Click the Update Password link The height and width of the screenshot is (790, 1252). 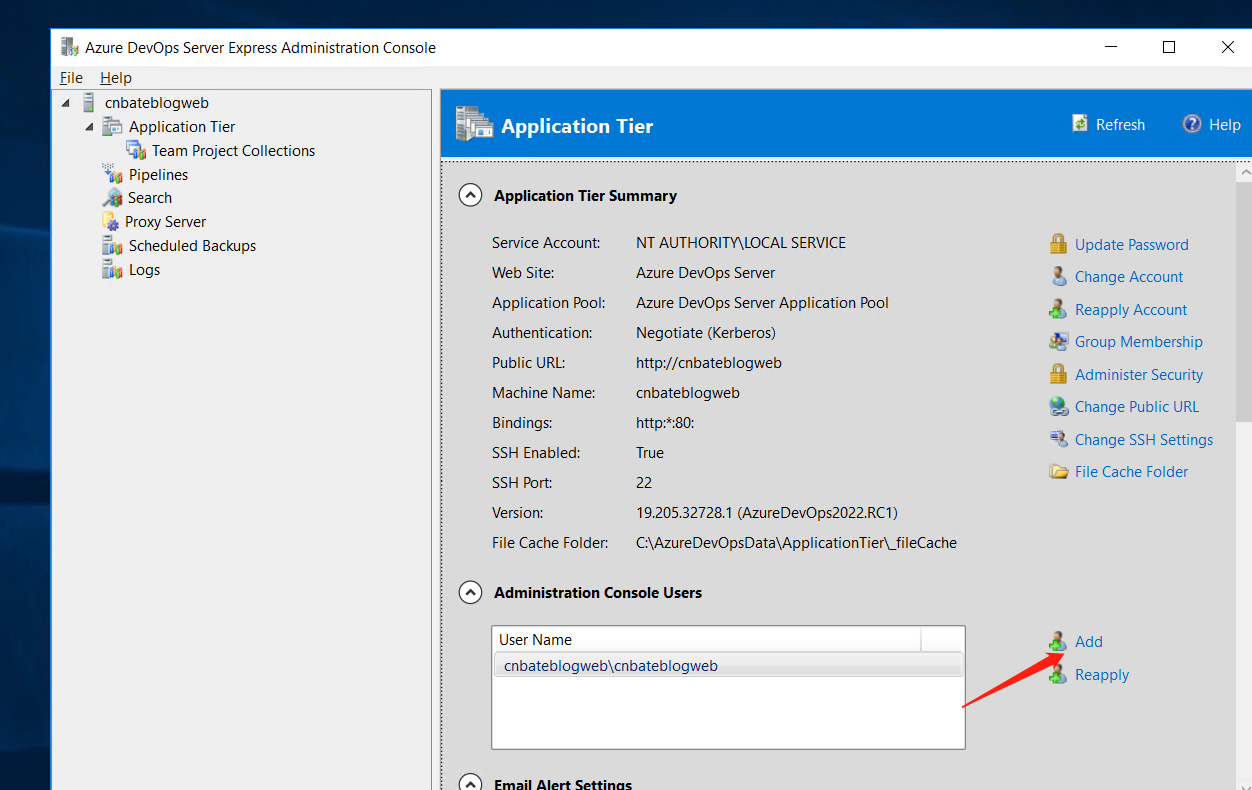[x=1132, y=244]
